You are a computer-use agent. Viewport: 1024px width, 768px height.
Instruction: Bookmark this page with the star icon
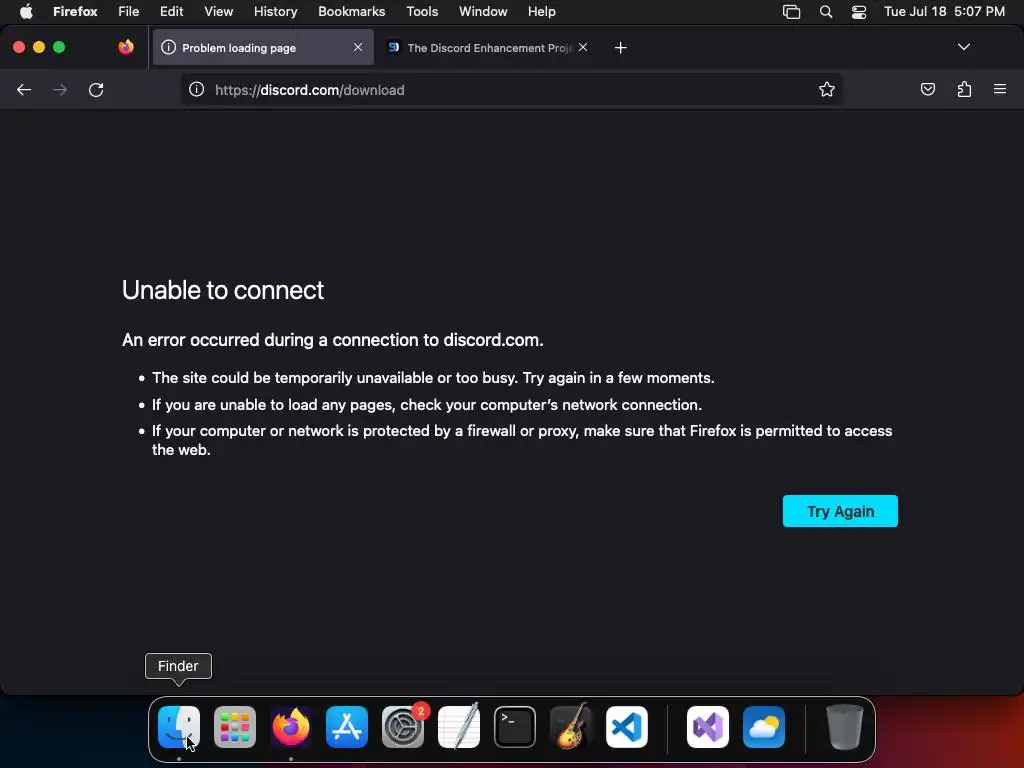click(827, 89)
